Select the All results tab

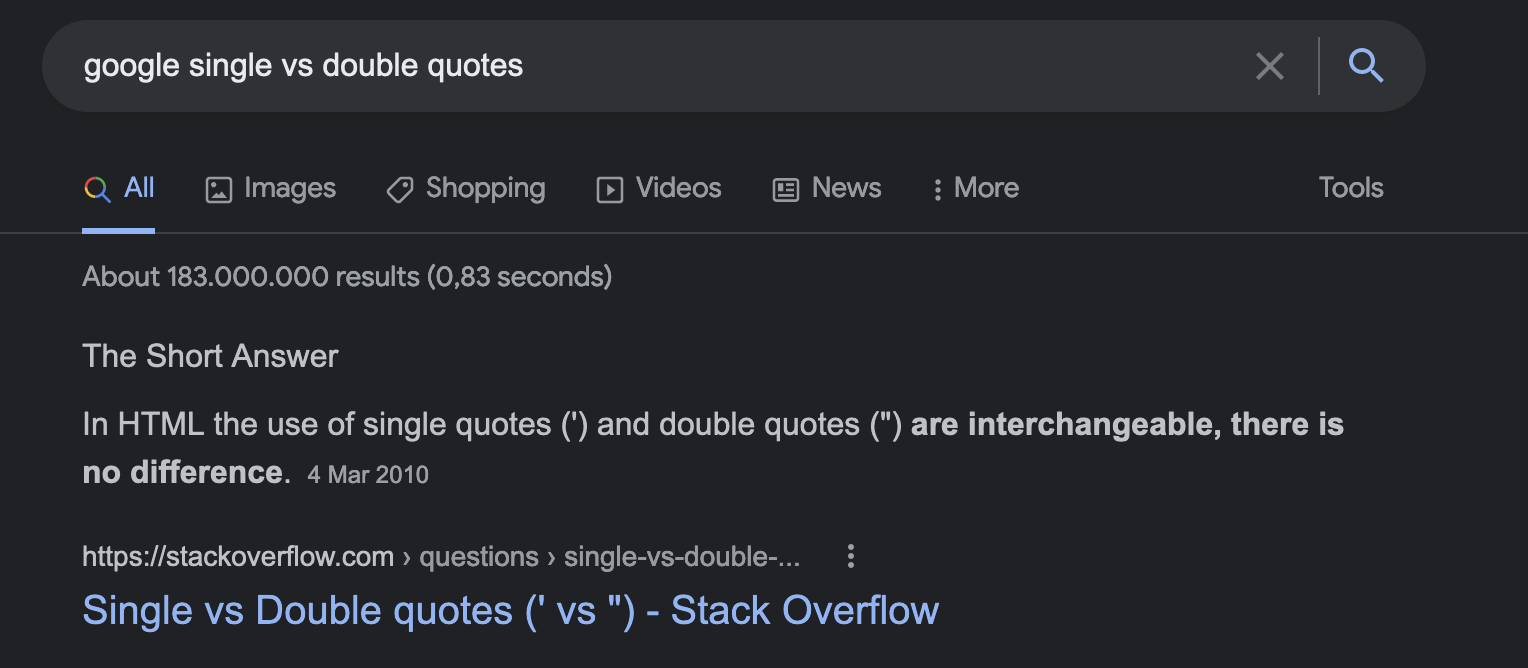point(138,188)
